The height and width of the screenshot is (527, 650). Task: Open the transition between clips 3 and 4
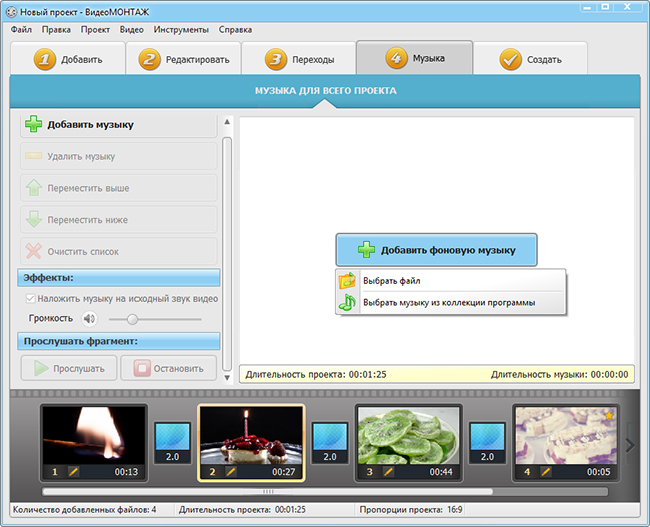(487, 443)
